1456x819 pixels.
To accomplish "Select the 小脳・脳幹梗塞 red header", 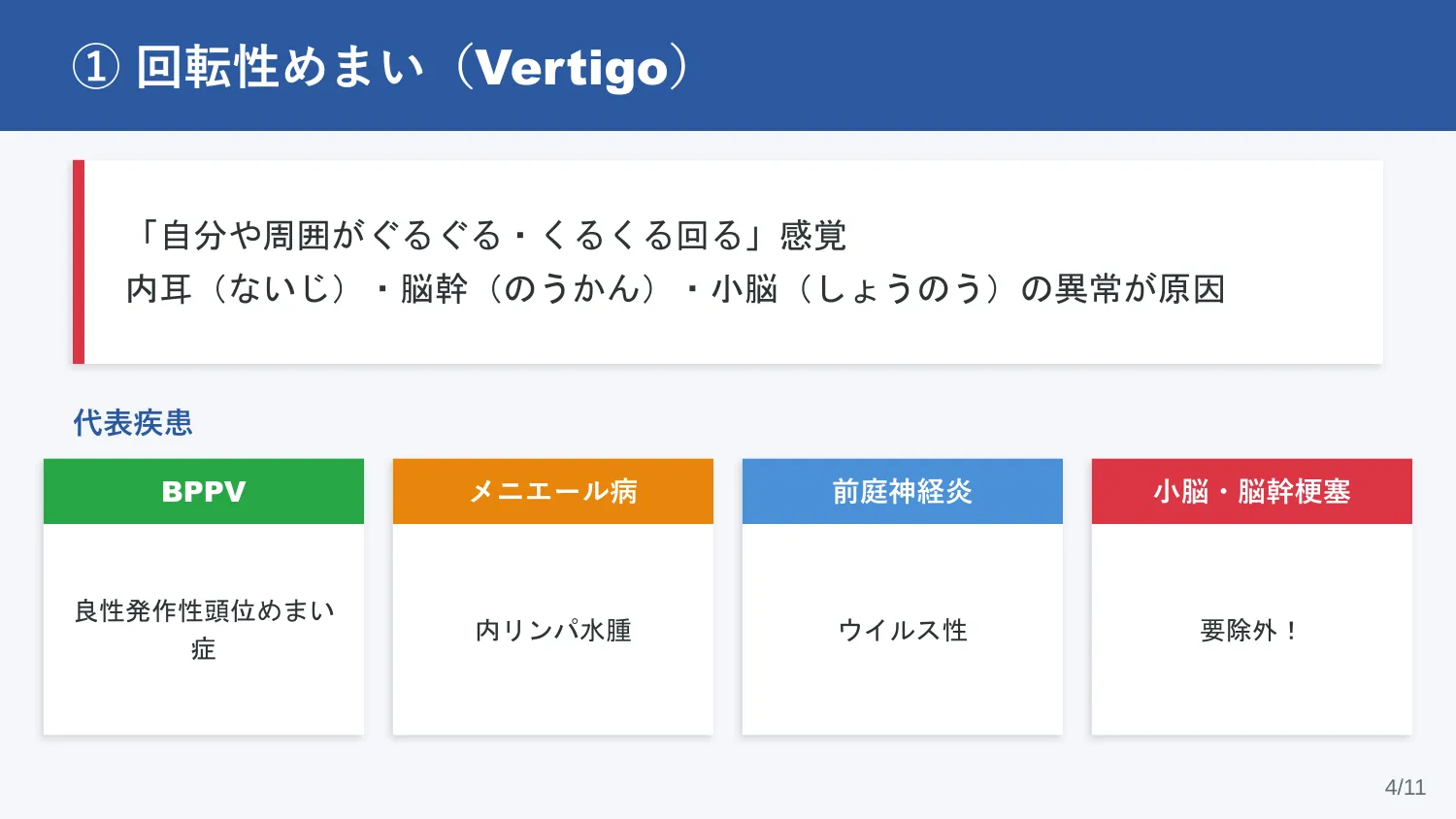I will 1252,491.
